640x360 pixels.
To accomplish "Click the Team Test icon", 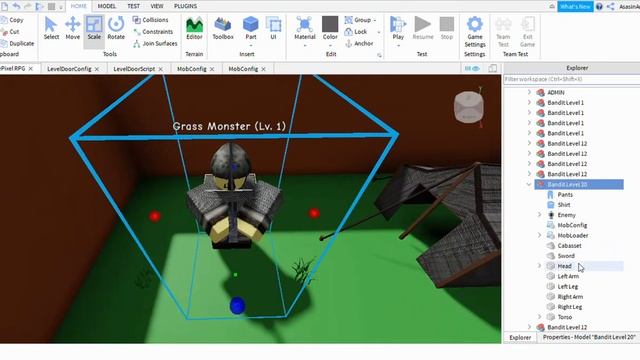I will pyautogui.click(x=503, y=32).
